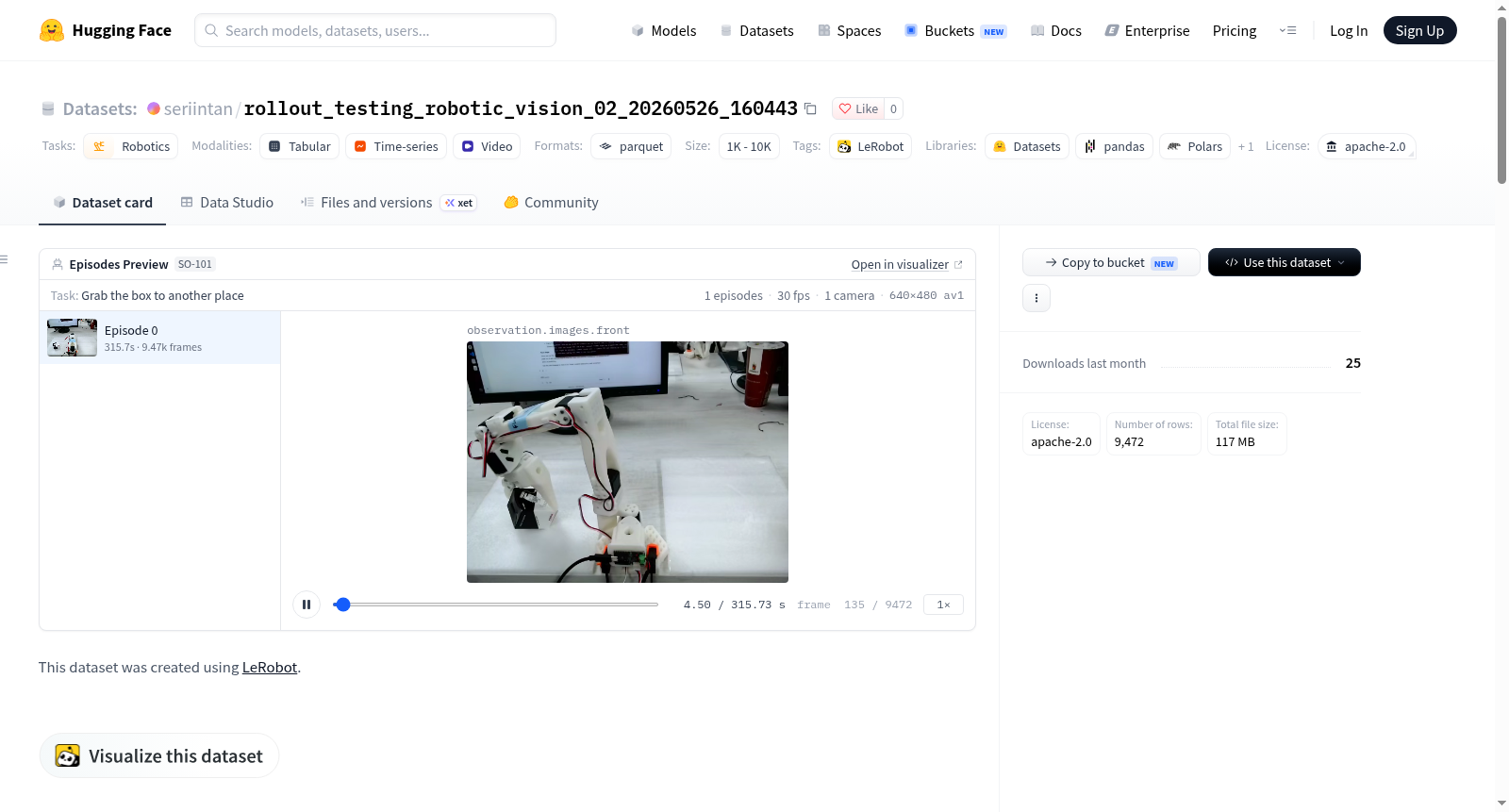The height and width of the screenshot is (812, 1509).
Task: Select the Polars library tag
Action: [x=1195, y=146]
